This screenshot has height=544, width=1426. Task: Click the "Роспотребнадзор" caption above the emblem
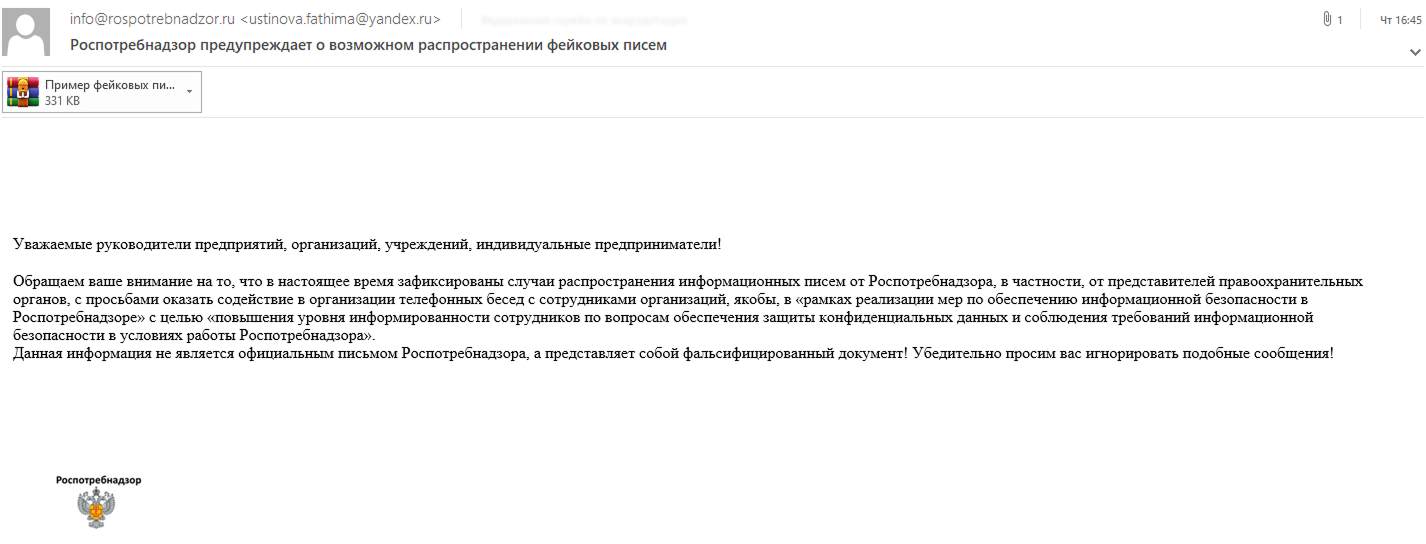click(98, 480)
